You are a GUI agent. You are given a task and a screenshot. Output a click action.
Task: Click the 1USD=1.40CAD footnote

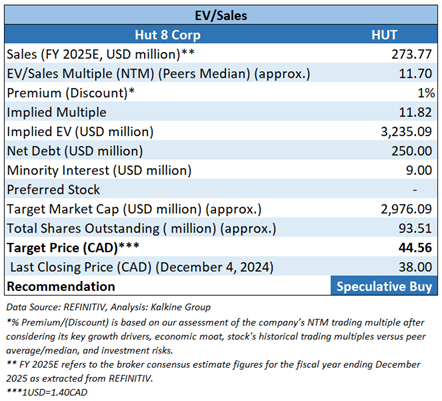47,392
